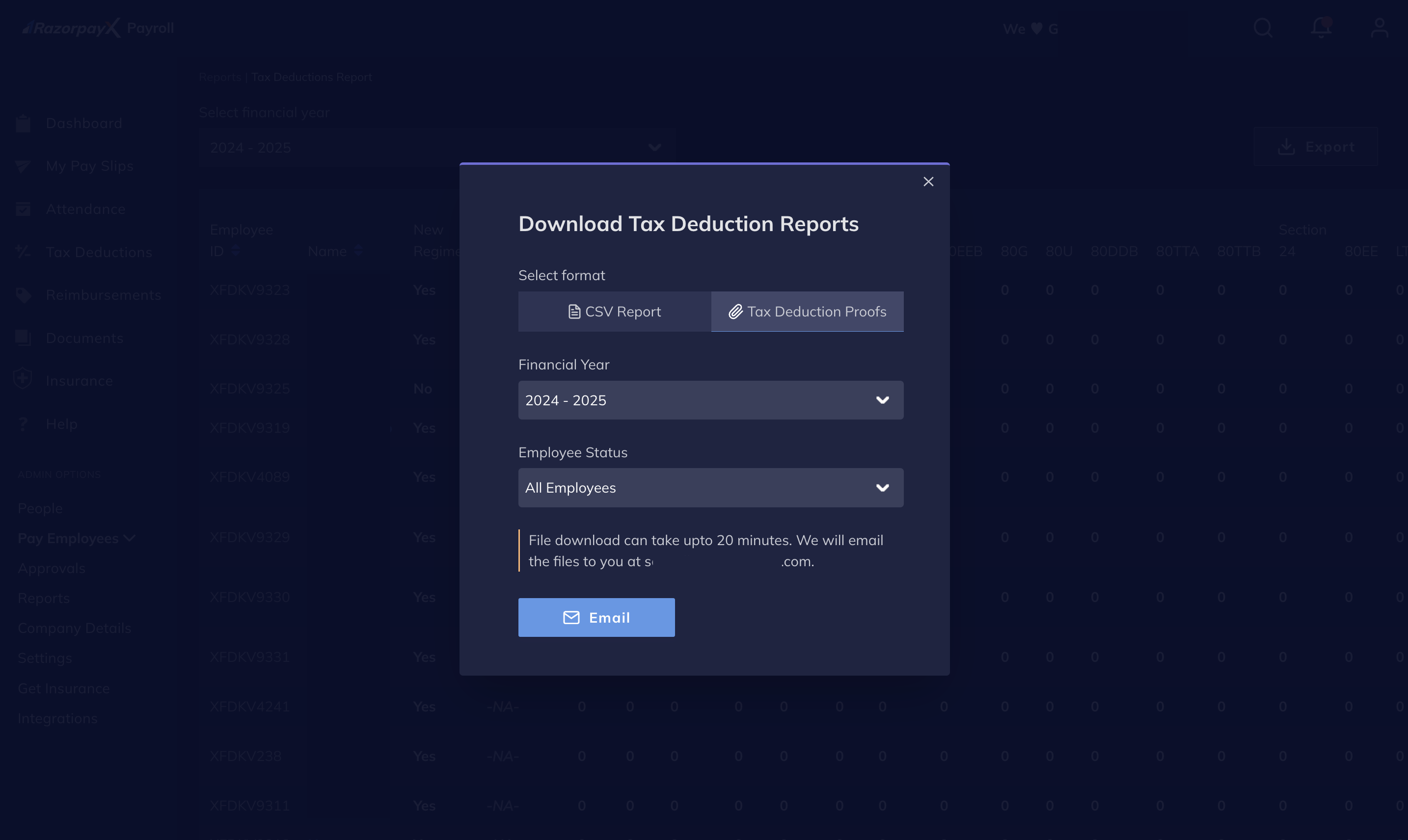
Task: Click the Export button
Action: (x=1316, y=147)
